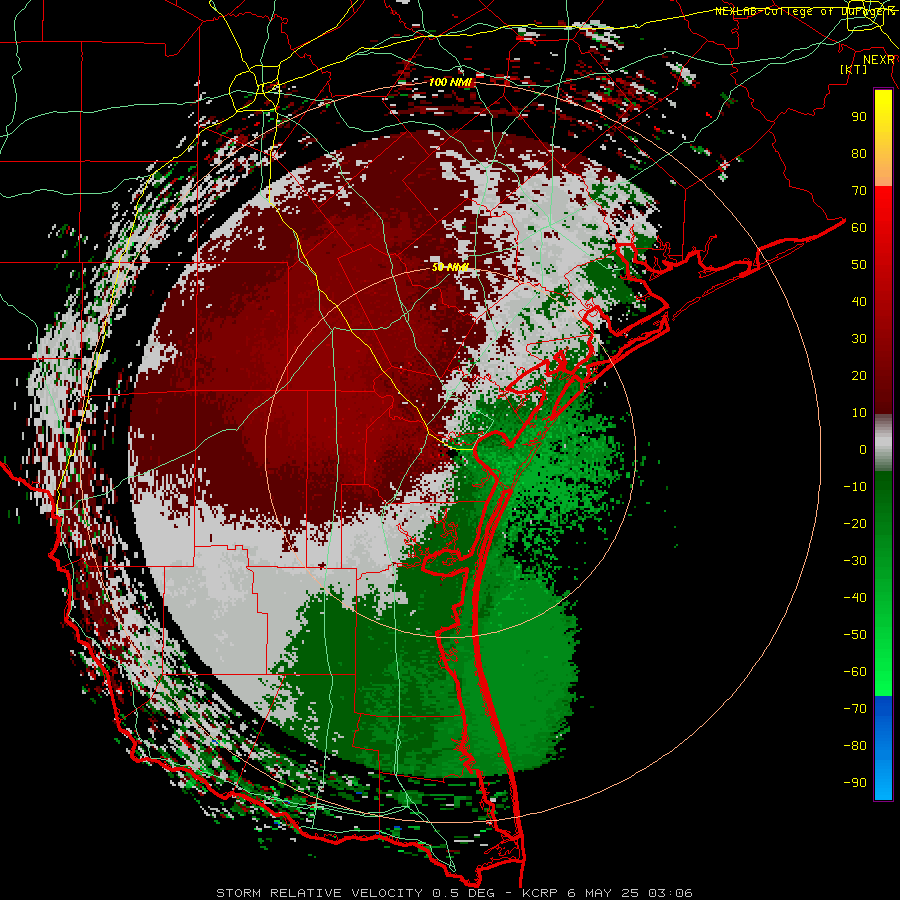The width and height of the screenshot is (900, 900).
Task: Click the "-70" value on the velocity scale
Action: [x=855, y=709]
